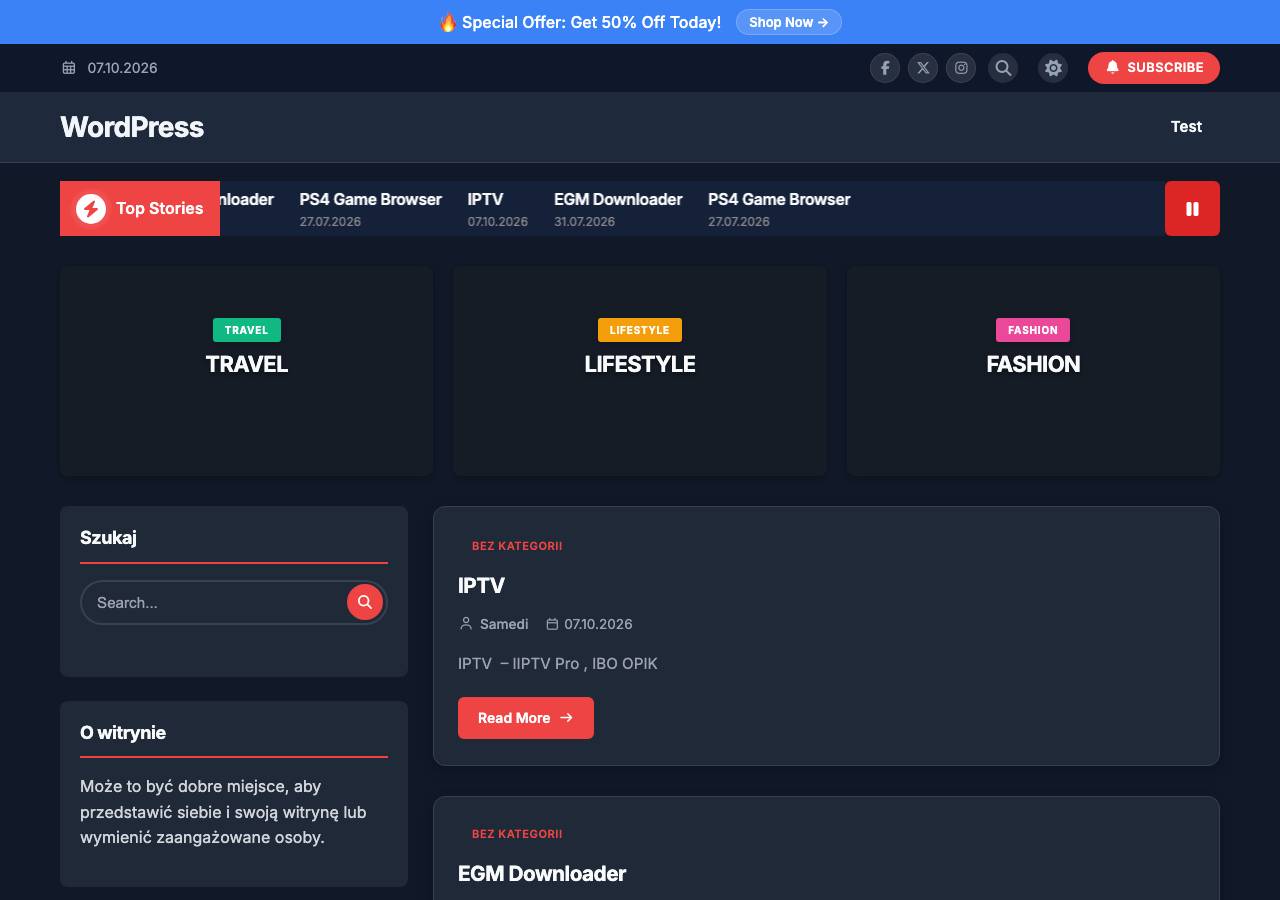This screenshot has width=1280, height=900.
Task: Click the Read More button on the IPTV post
Action: pyautogui.click(x=526, y=718)
